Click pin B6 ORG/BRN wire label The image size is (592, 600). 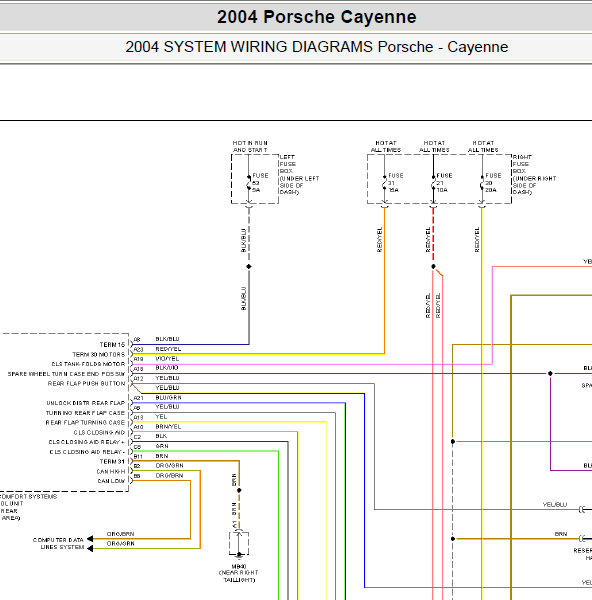170,476
